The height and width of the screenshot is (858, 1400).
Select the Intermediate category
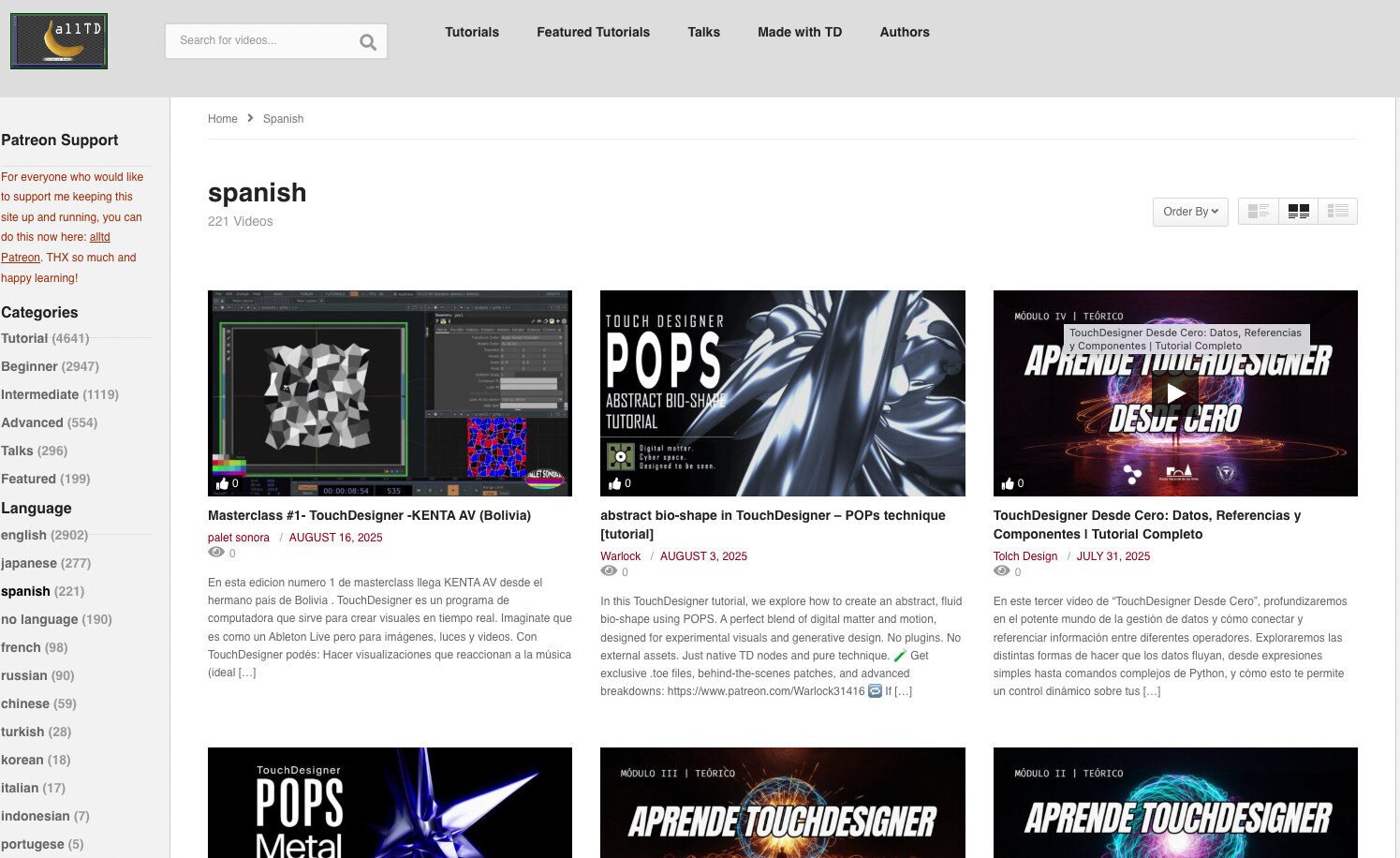coord(60,394)
